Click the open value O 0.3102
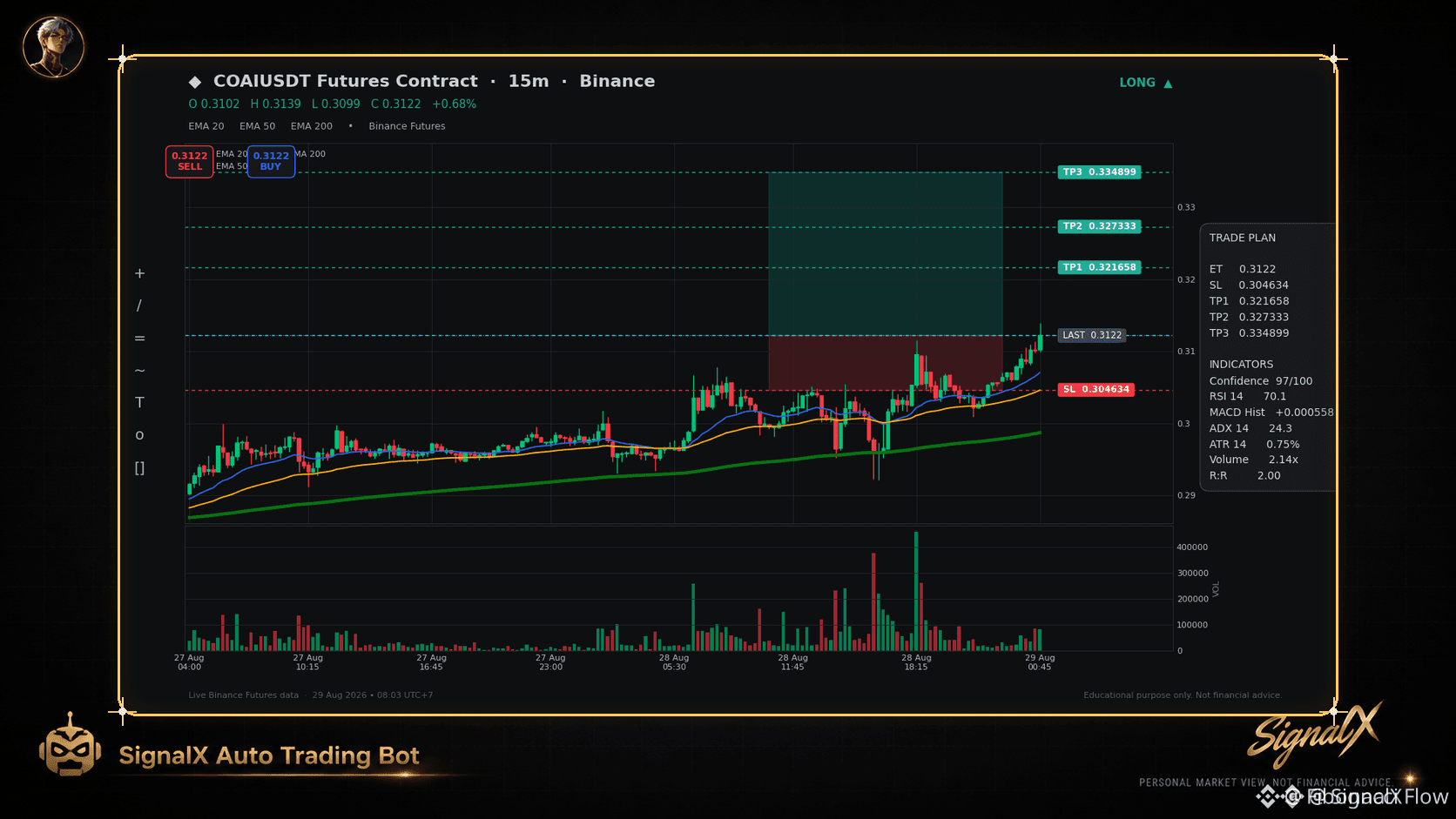The width and height of the screenshot is (1456, 819). pyautogui.click(x=214, y=104)
